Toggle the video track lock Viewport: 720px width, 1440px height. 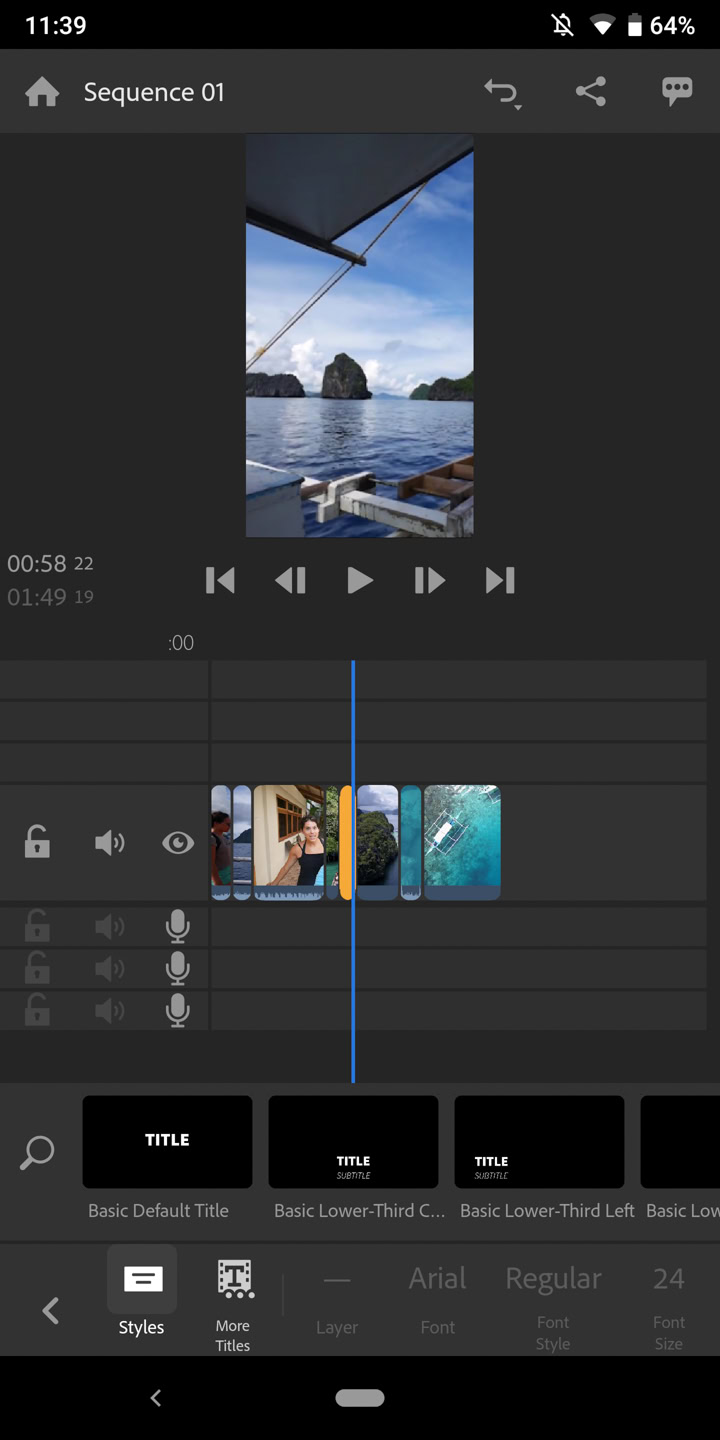pyautogui.click(x=37, y=842)
